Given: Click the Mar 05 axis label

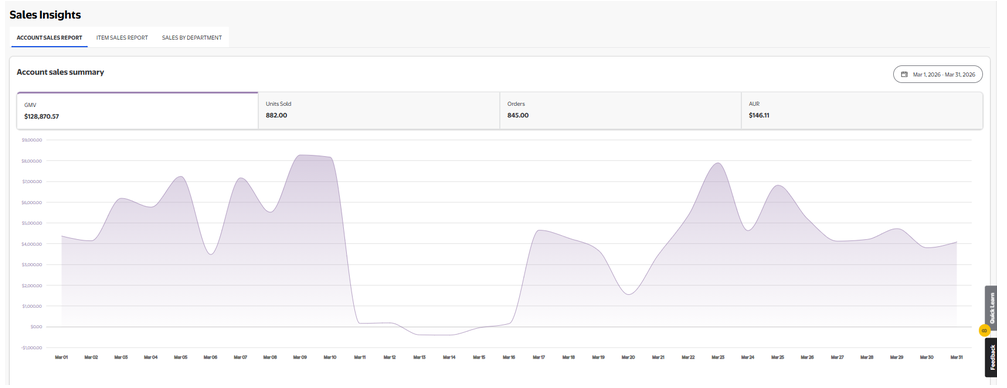Looking at the screenshot, I should tap(180, 357).
